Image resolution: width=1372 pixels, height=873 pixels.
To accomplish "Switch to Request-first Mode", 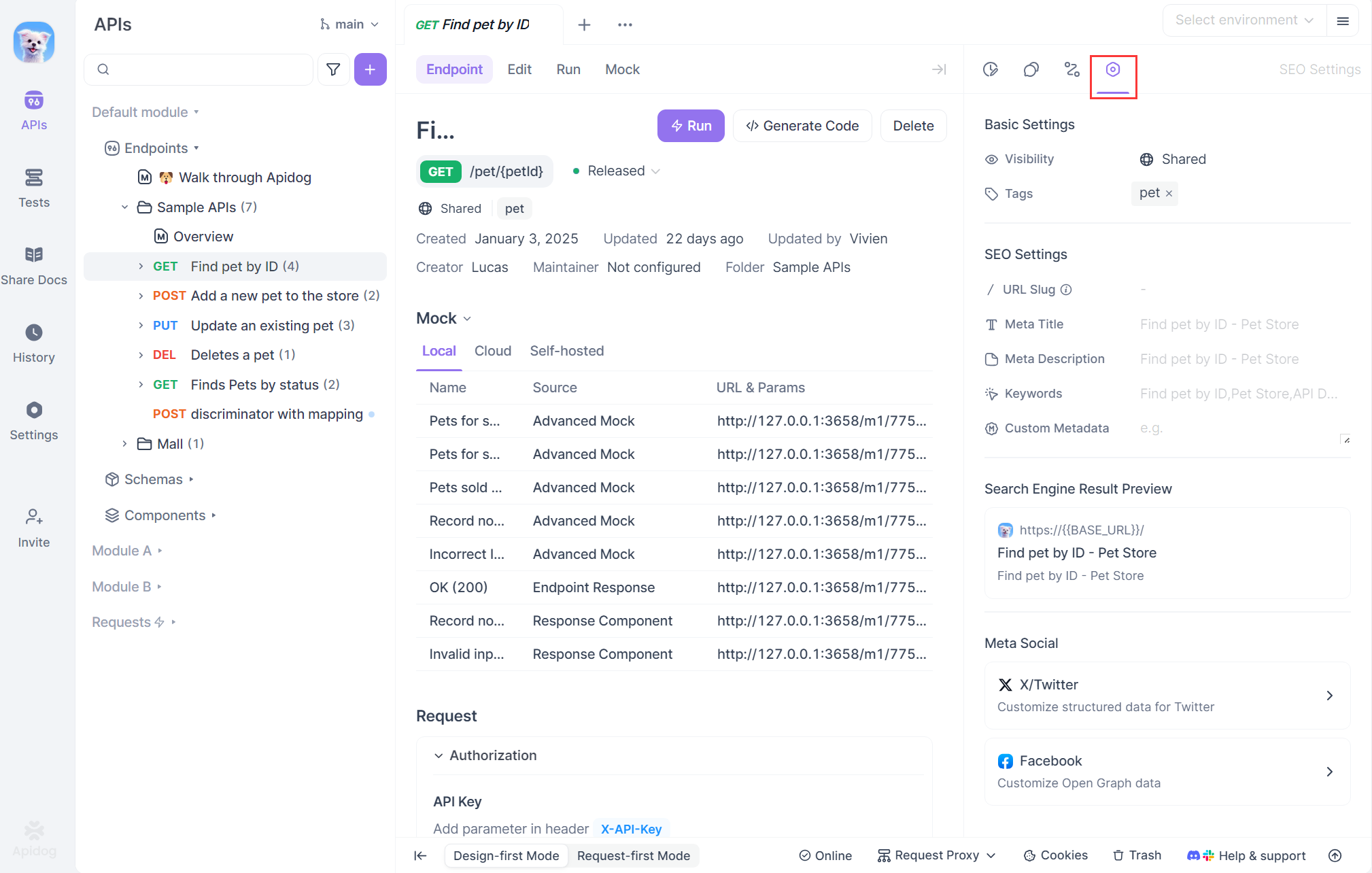I will point(633,855).
